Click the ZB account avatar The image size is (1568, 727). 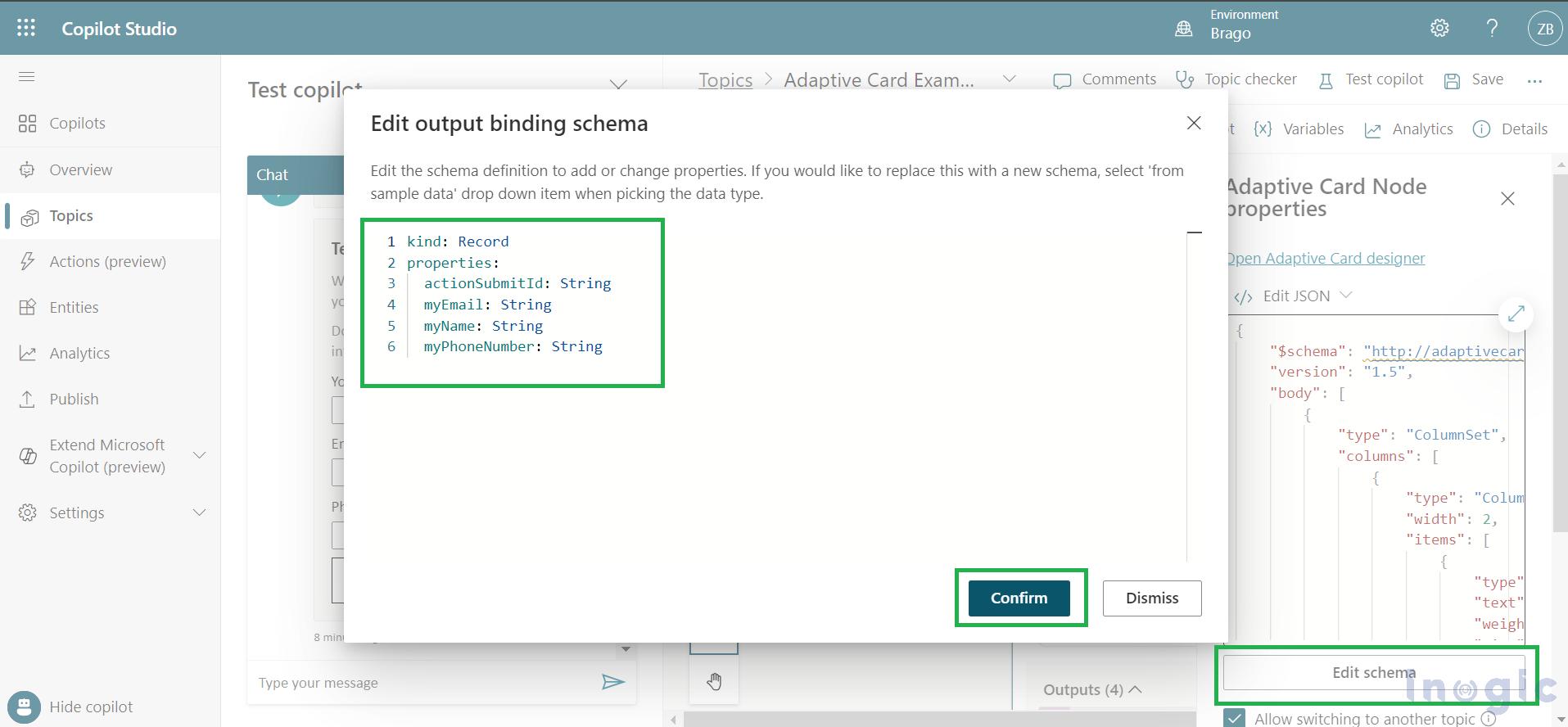1544,29
